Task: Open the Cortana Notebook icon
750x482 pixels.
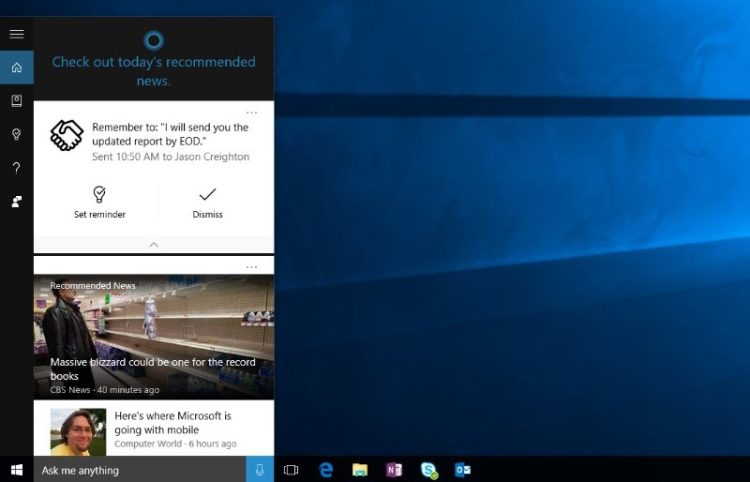Action: [17, 100]
